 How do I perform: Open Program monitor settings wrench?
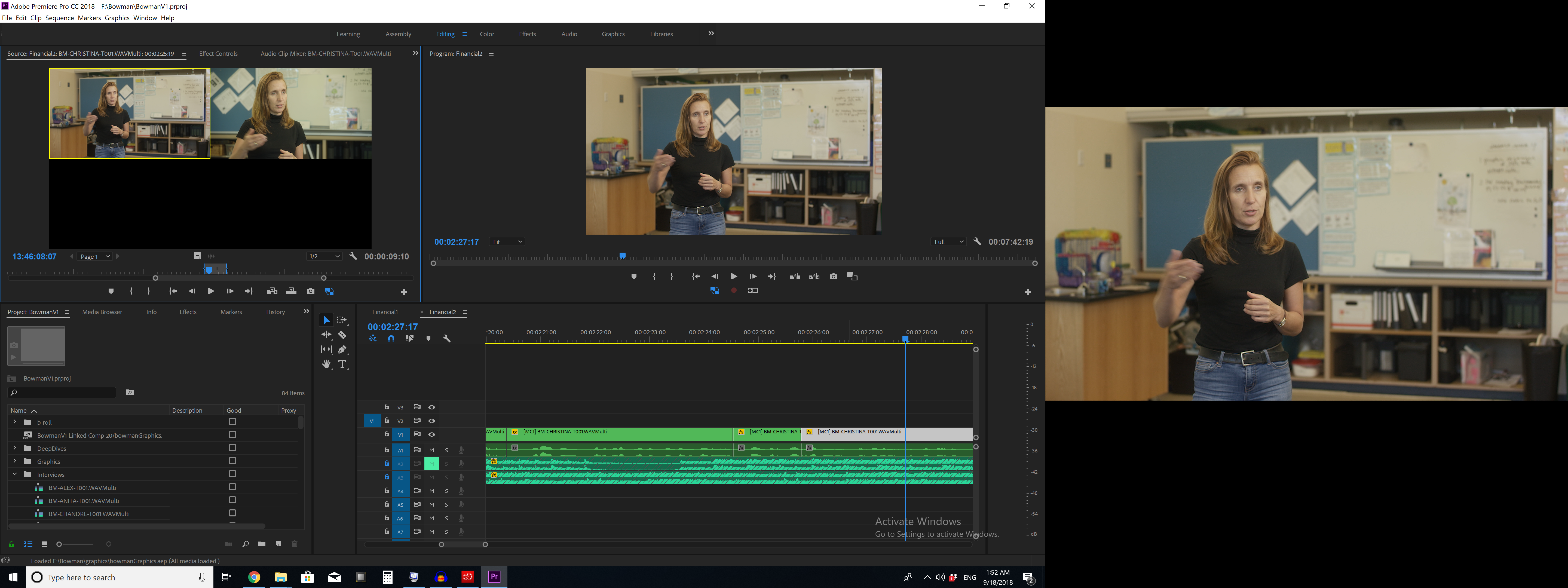[x=977, y=242]
